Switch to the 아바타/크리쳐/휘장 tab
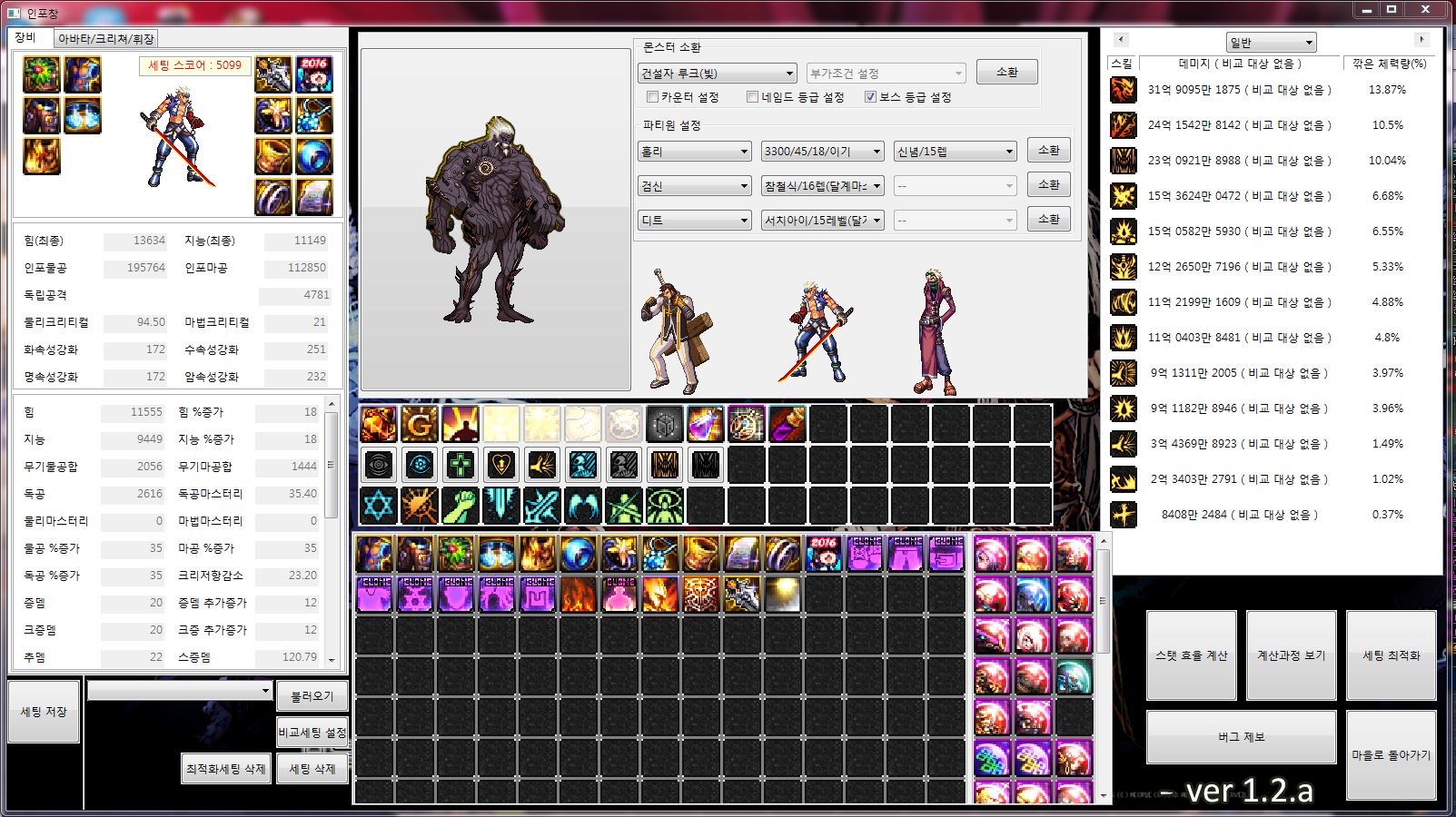Viewport: 1456px width, 817px height. click(x=106, y=39)
